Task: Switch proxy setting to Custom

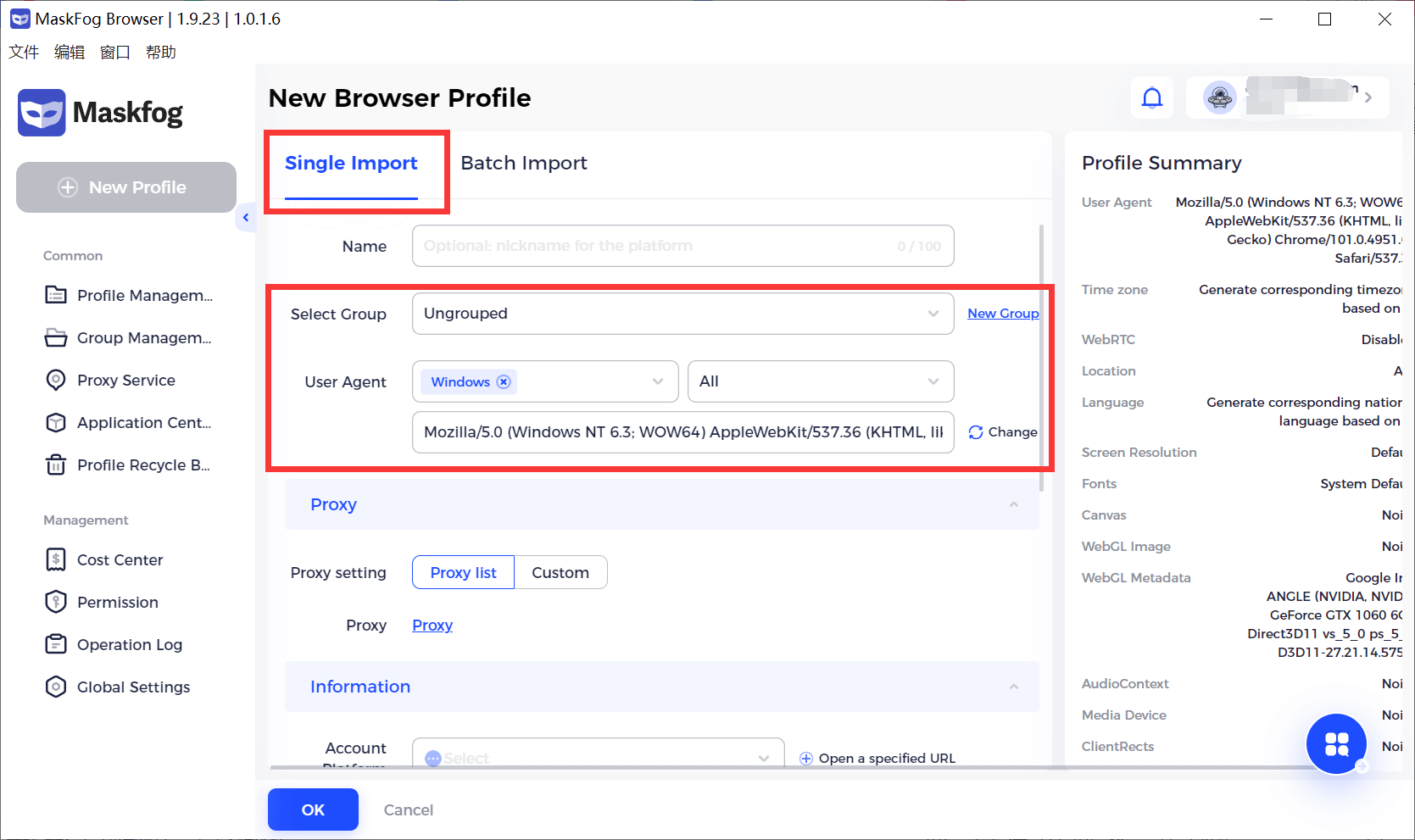Action: (x=560, y=572)
